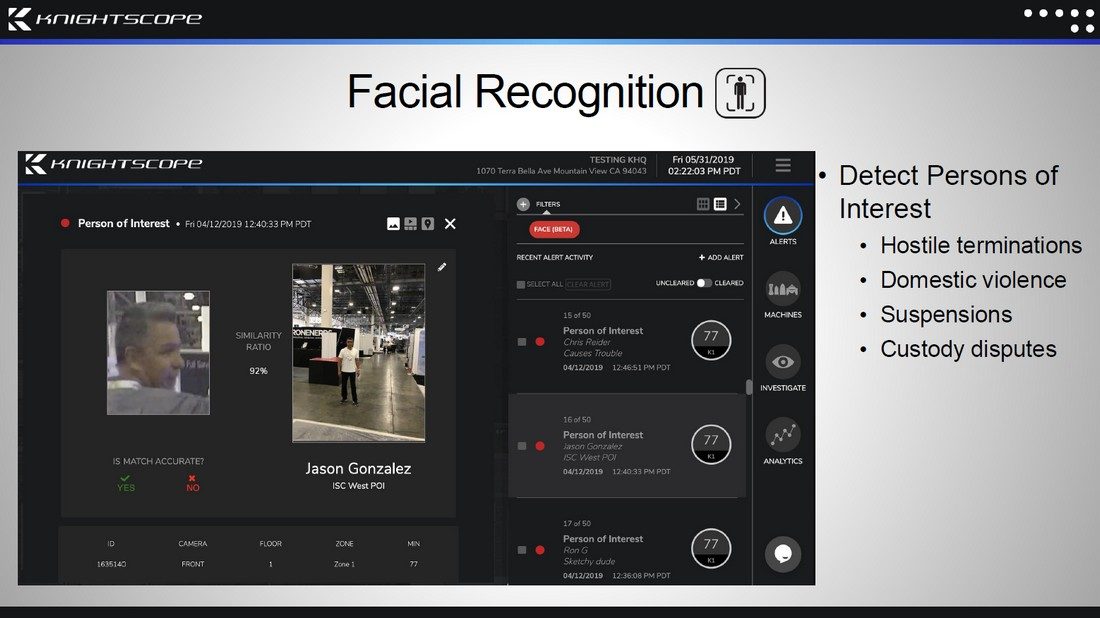Toggle the Uncleared/Cleared switch
1100x618 pixels.
coord(704,283)
